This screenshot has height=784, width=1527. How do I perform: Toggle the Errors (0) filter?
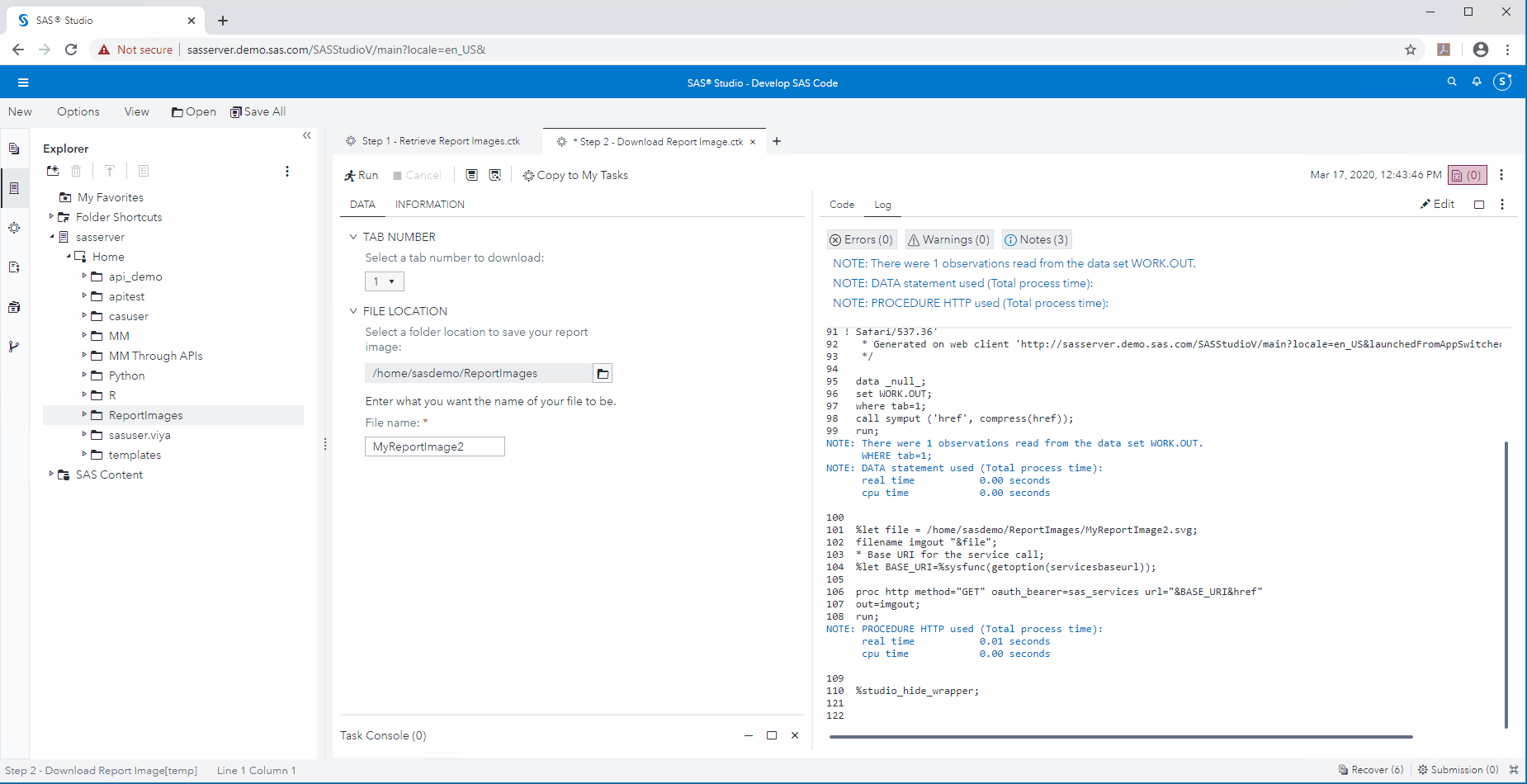click(861, 239)
